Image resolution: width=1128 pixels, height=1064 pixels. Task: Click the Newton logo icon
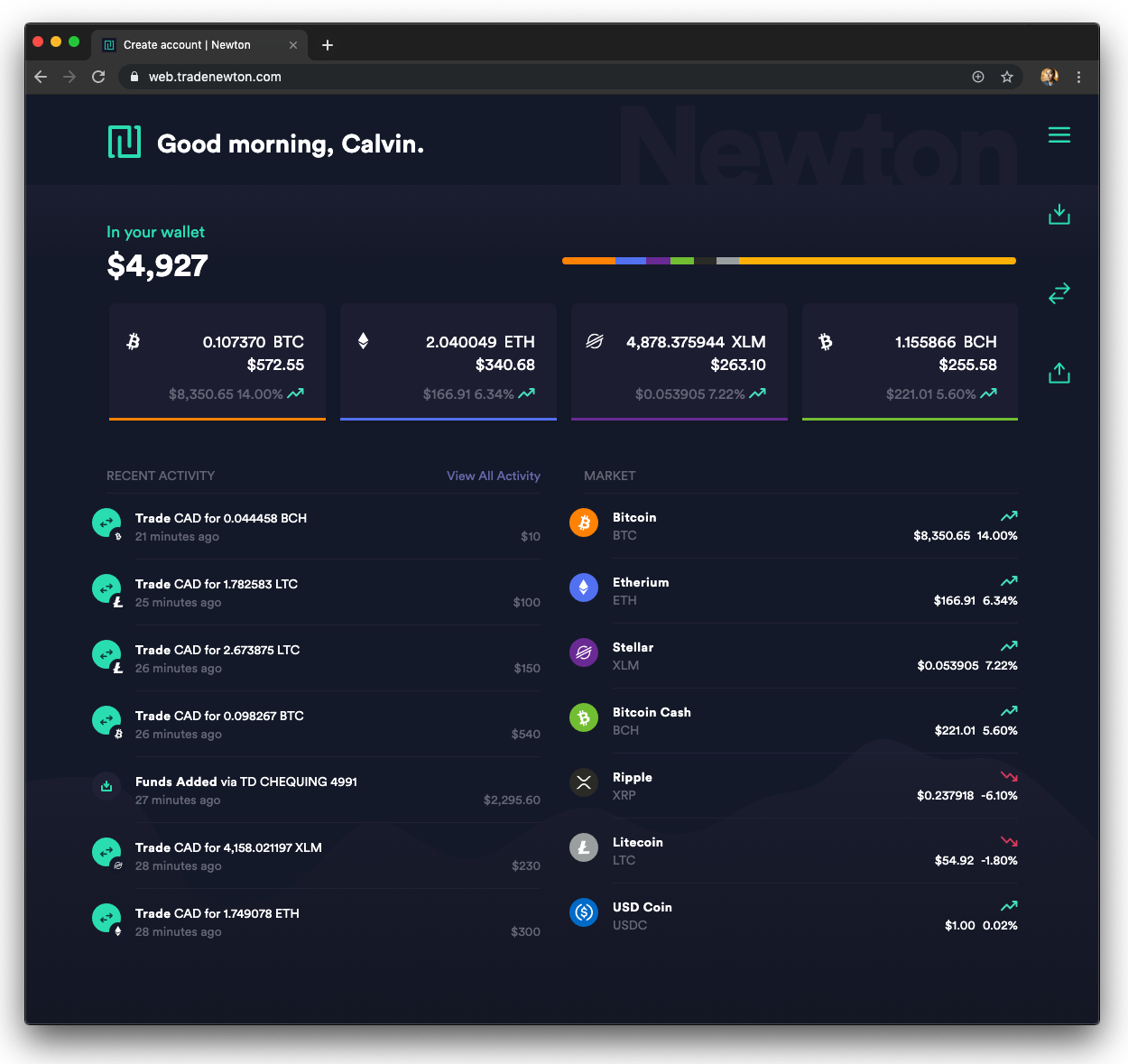(125, 142)
